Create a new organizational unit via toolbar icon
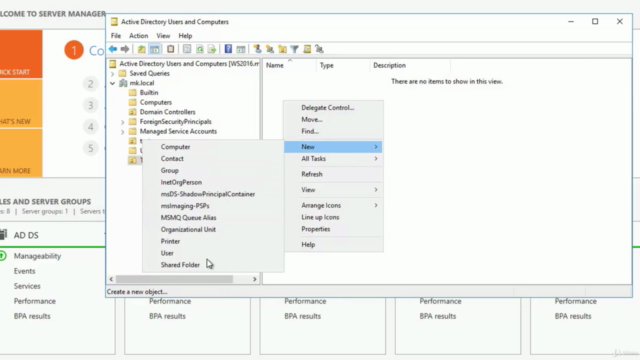 tap(282, 49)
